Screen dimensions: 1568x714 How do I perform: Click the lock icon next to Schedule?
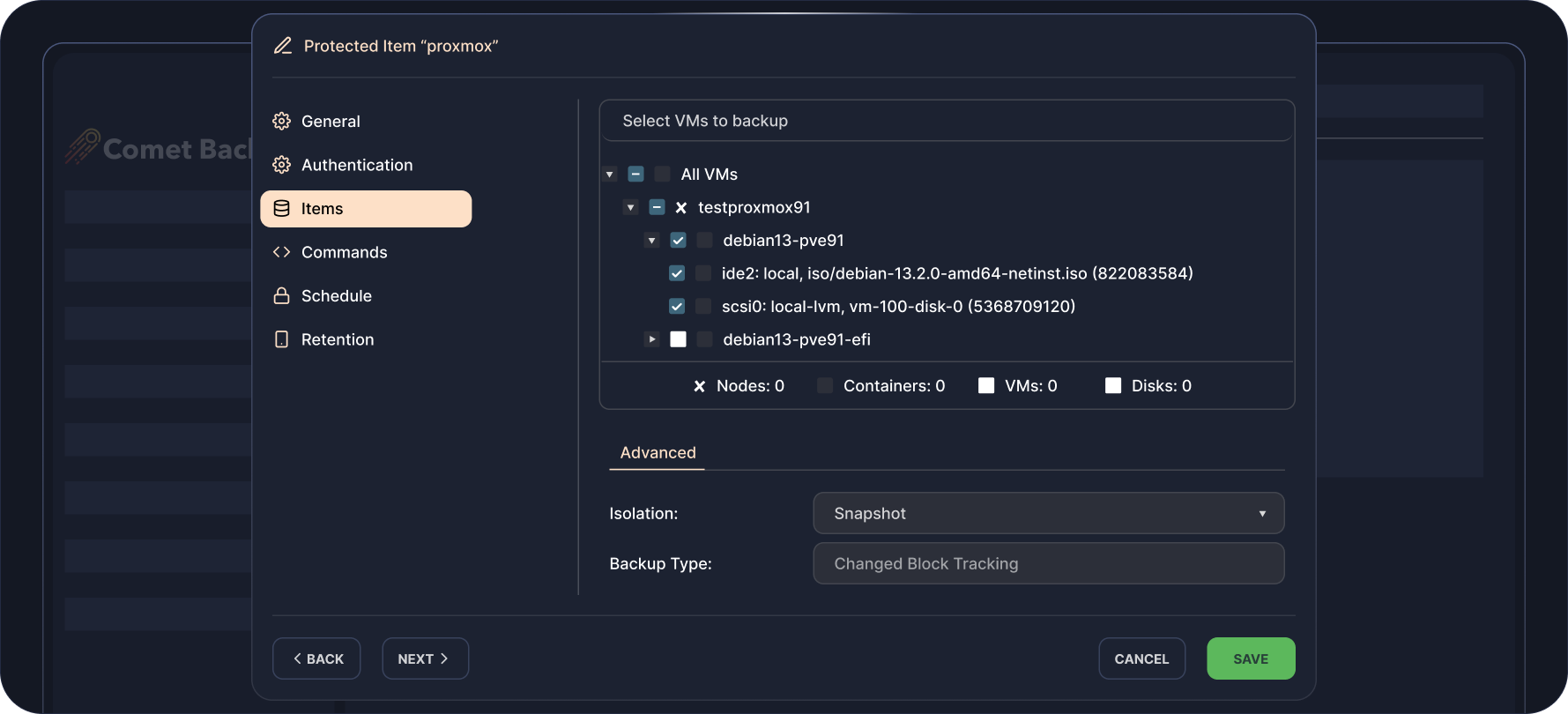281,296
